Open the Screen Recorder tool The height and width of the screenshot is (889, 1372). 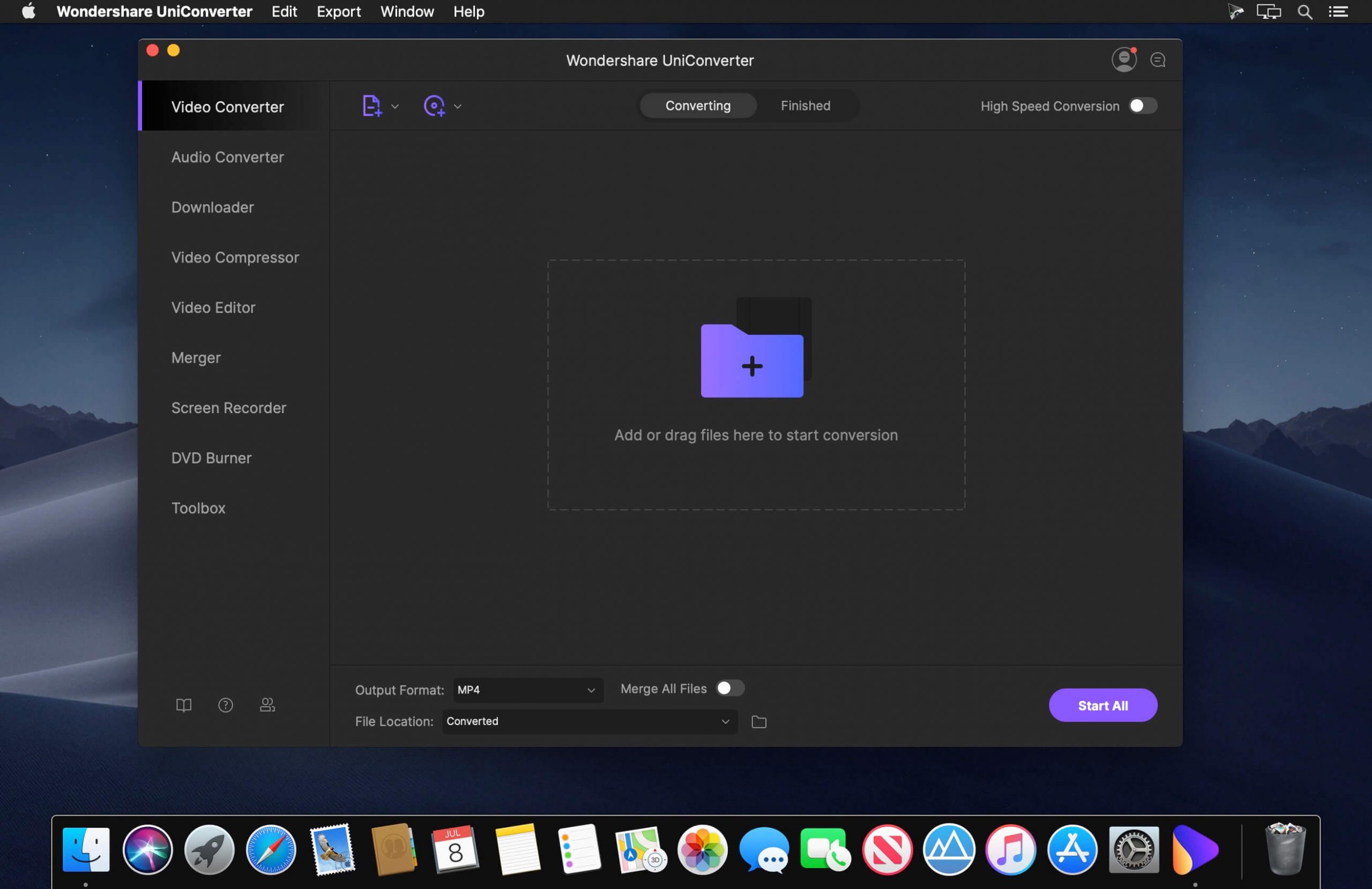click(x=228, y=407)
